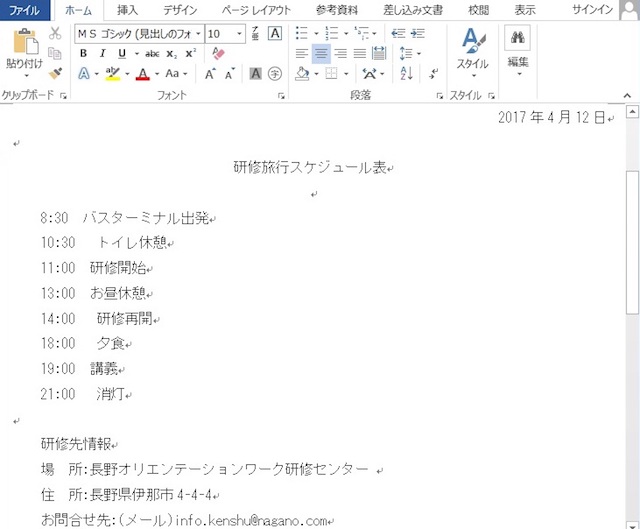Show or hide paragraph marks icon
Image resolution: width=640 pixels, height=529 pixels.
433,73
